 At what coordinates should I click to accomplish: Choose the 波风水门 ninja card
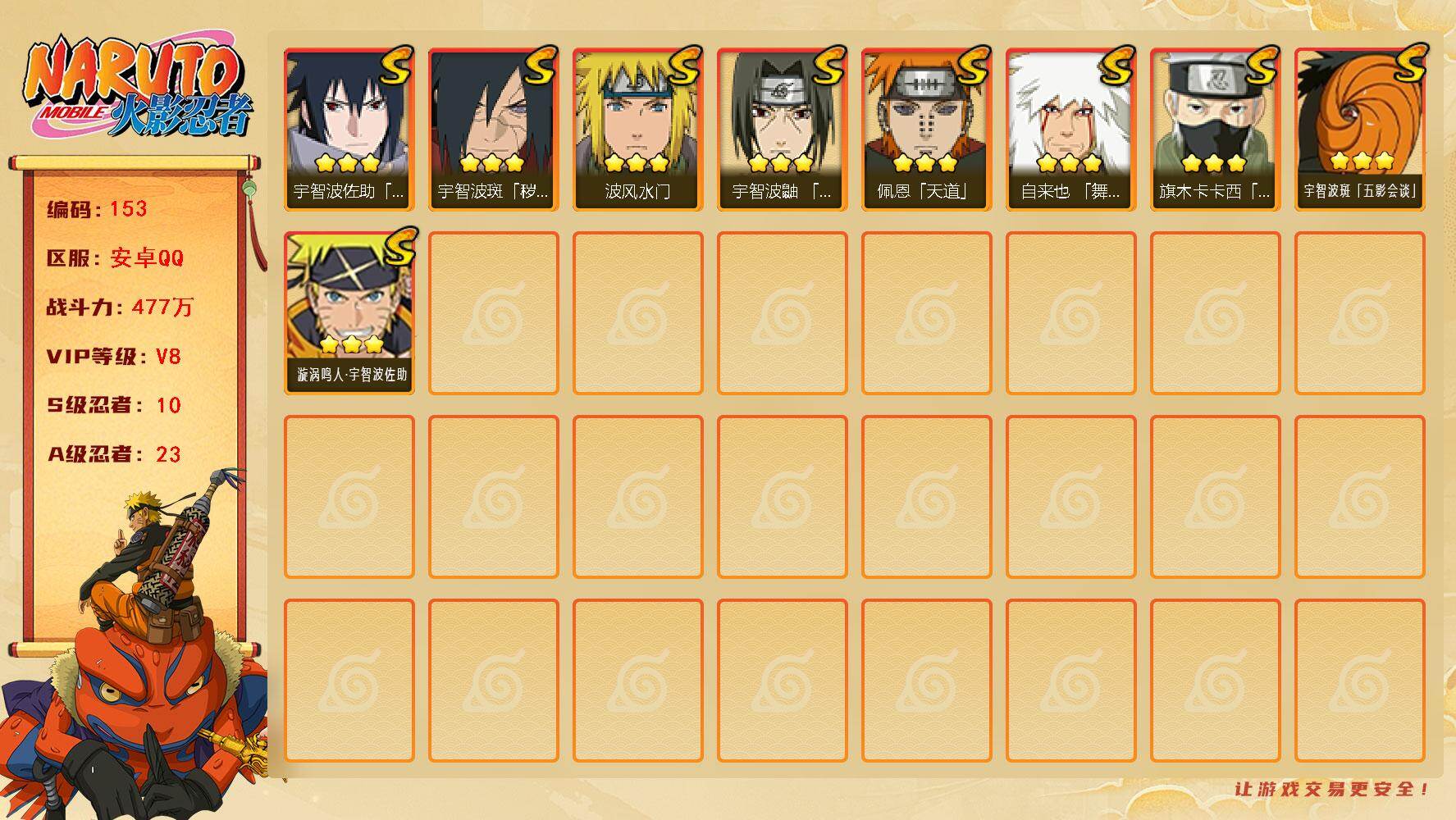click(x=638, y=130)
